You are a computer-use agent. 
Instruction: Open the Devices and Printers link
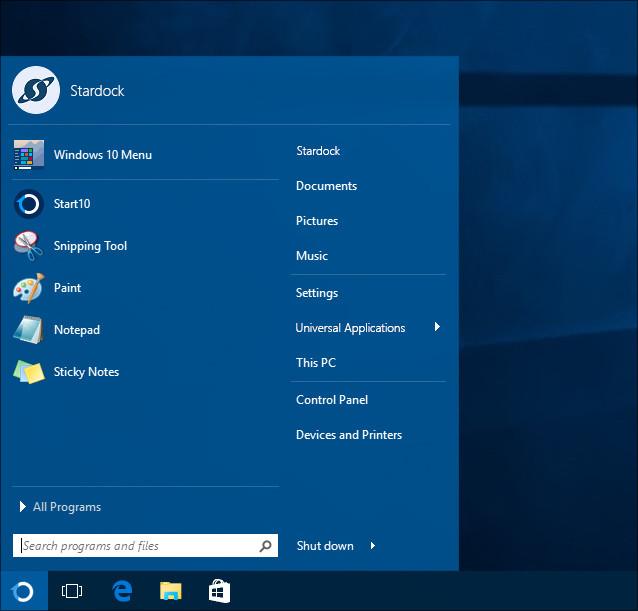349,435
